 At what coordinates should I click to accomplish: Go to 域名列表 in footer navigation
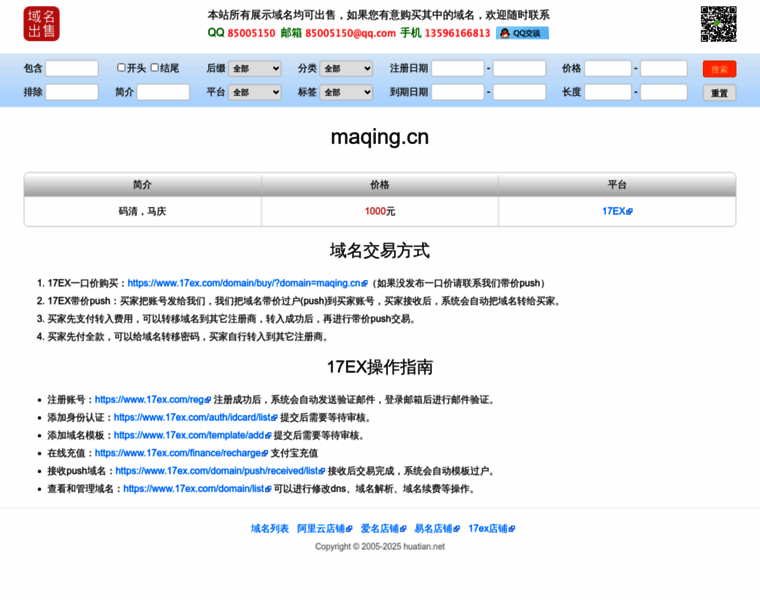pyautogui.click(x=269, y=529)
